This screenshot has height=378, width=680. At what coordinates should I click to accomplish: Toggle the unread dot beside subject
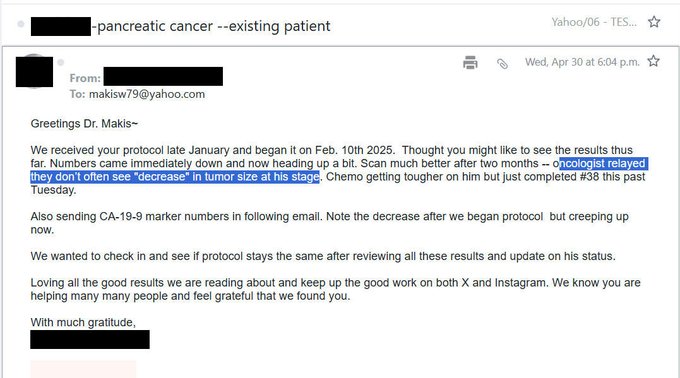(20, 24)
